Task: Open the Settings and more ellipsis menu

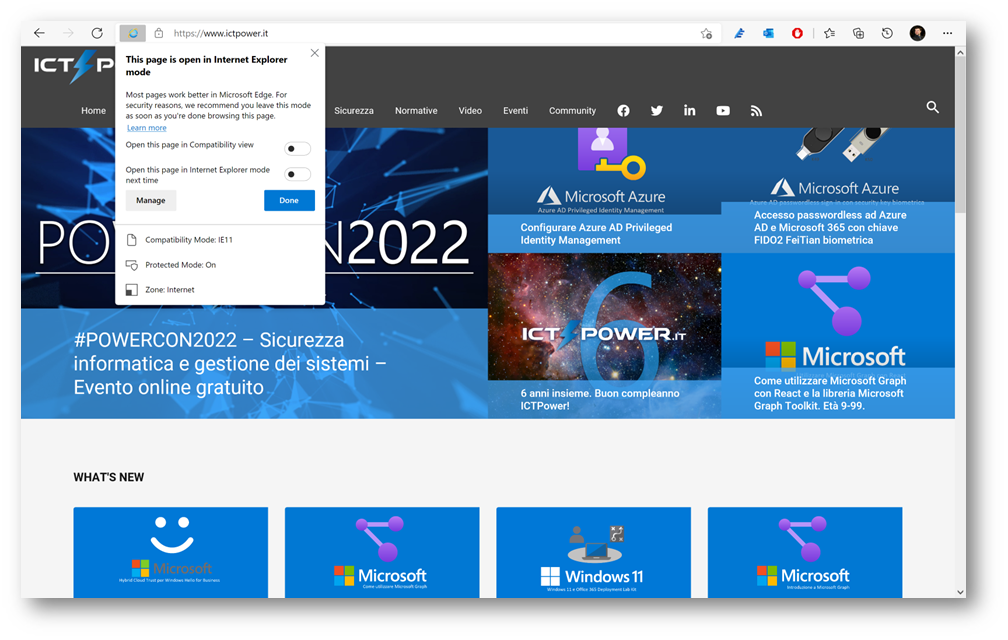Action: pos(947,33)
